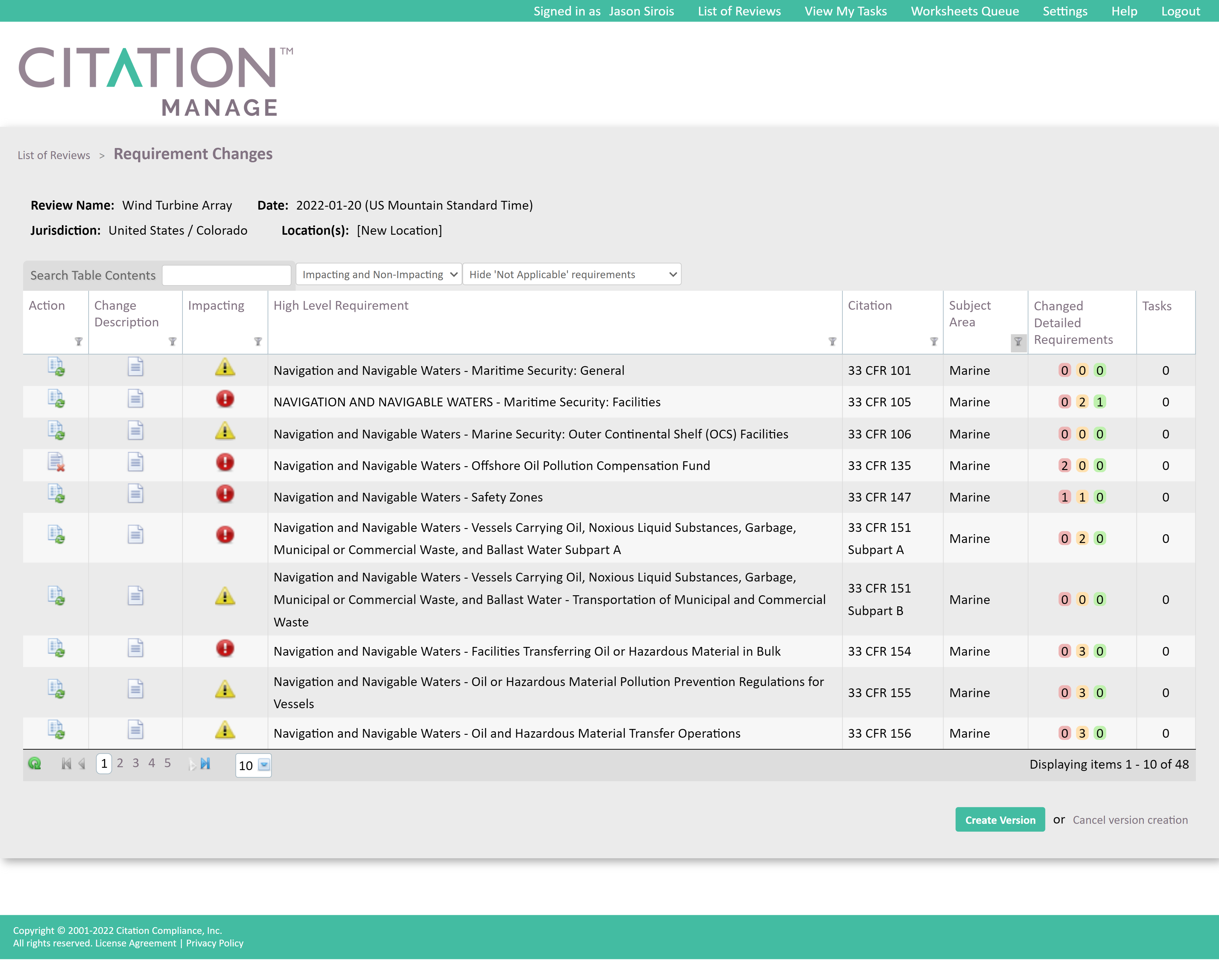Open change description for 33 CFR 155
This screenshot has width=1219, height=980.
[x=135, y=689]
